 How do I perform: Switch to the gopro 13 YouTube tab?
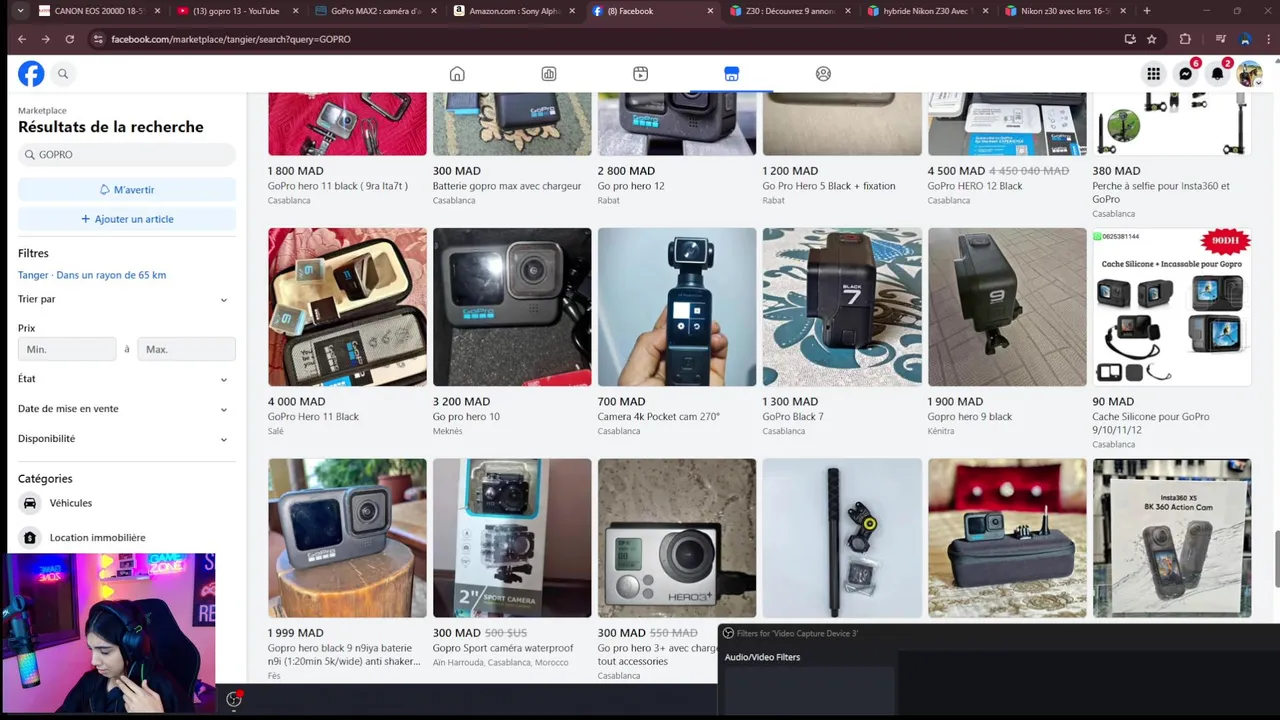[x=237, y=11]
